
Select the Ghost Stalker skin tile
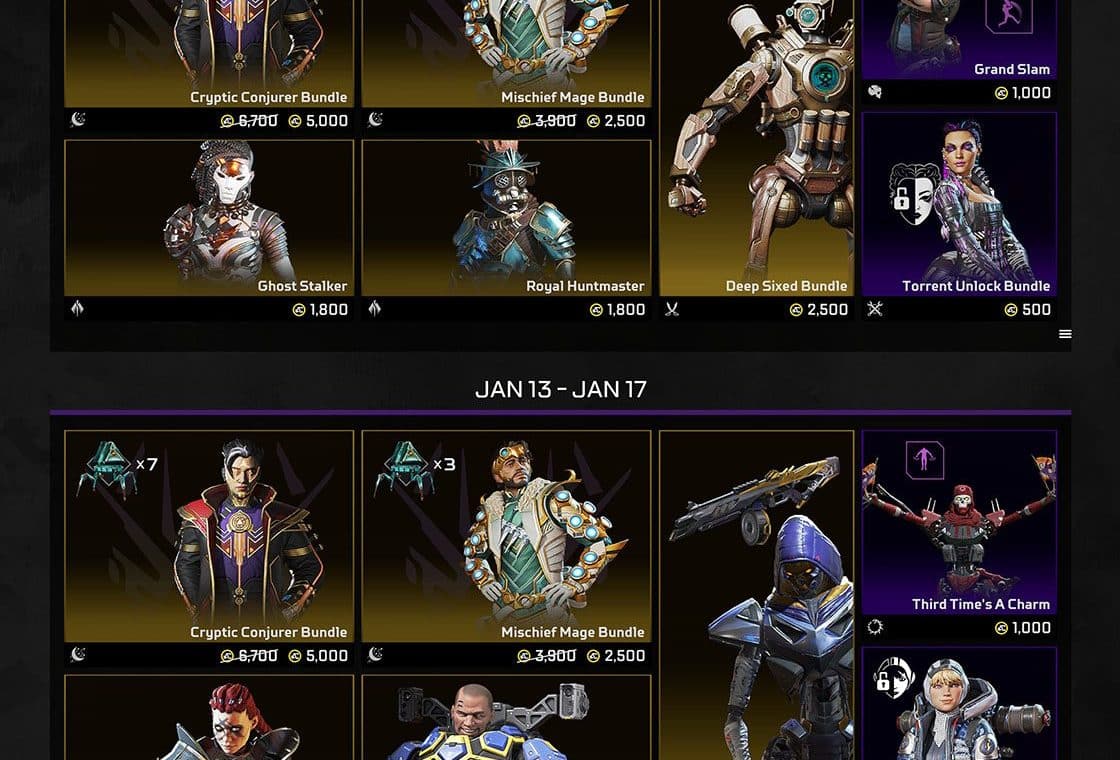(209, 230)
